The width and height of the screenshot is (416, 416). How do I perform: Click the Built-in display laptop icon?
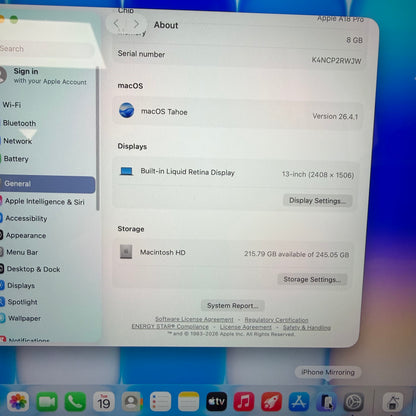(x=127, y=171)
